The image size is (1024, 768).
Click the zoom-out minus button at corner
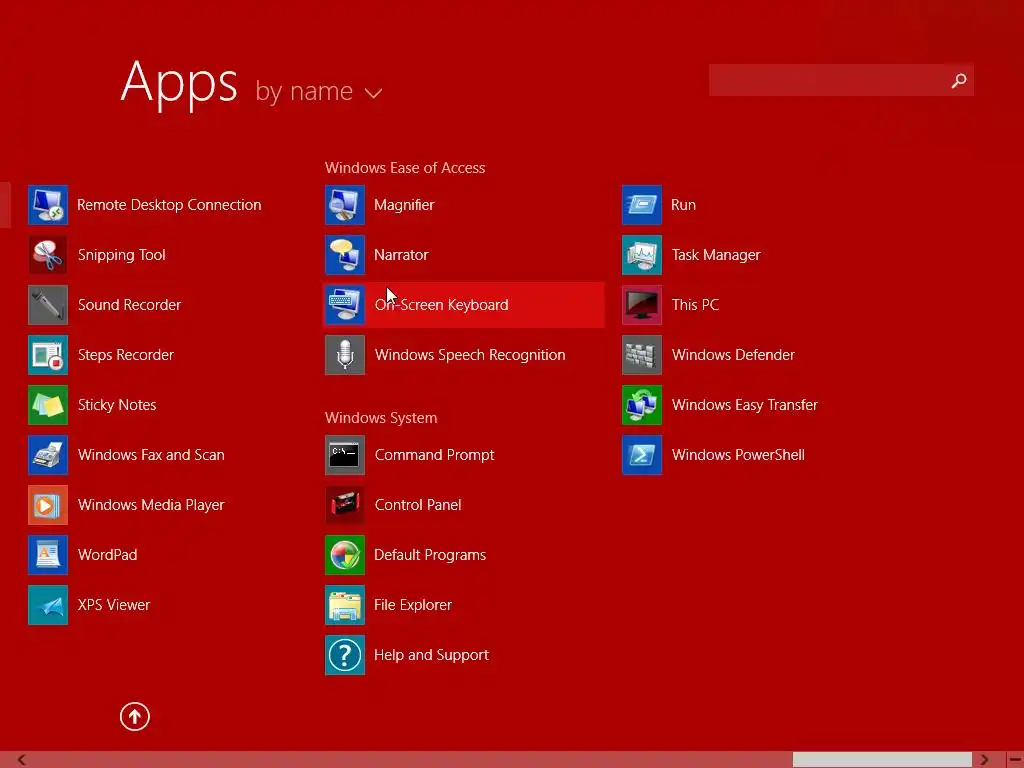point(1016,760)
